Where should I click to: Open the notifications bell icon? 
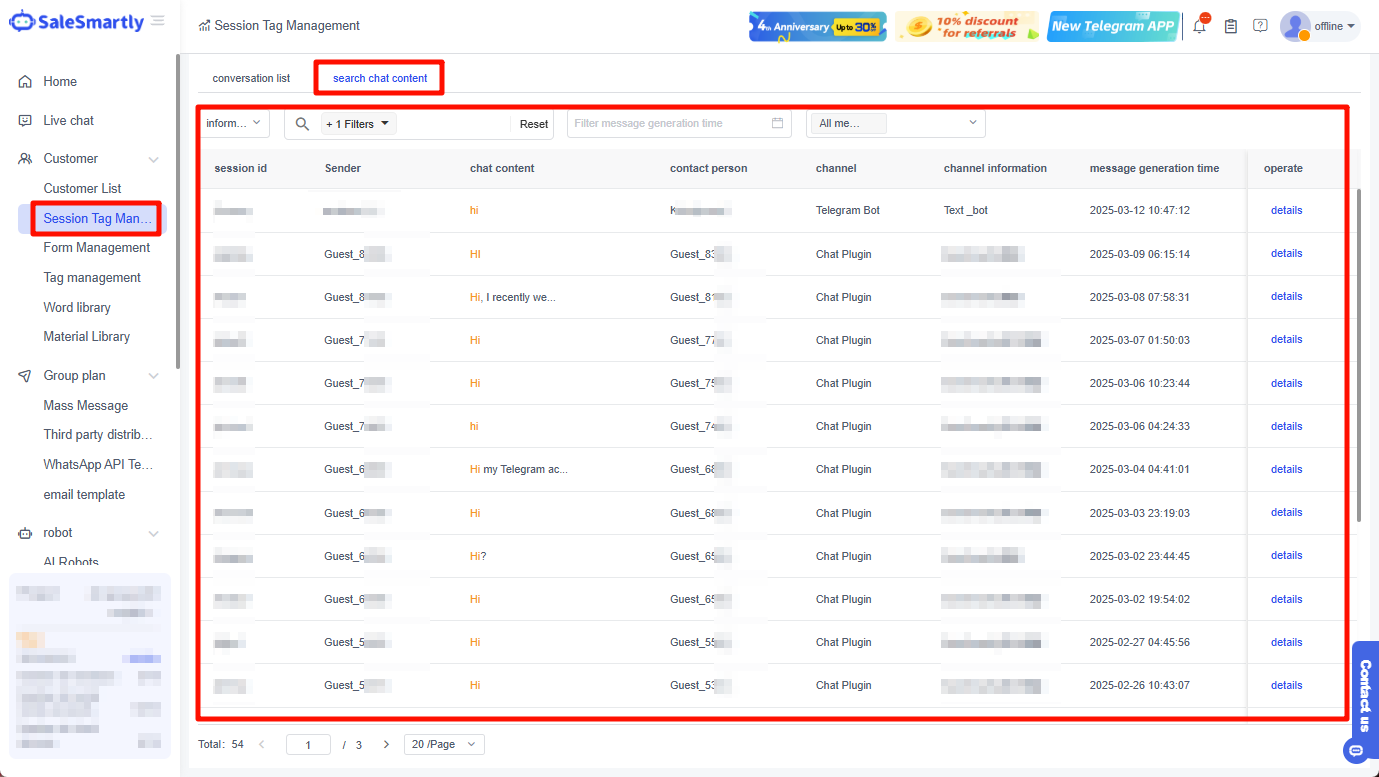coord(1199,25)
